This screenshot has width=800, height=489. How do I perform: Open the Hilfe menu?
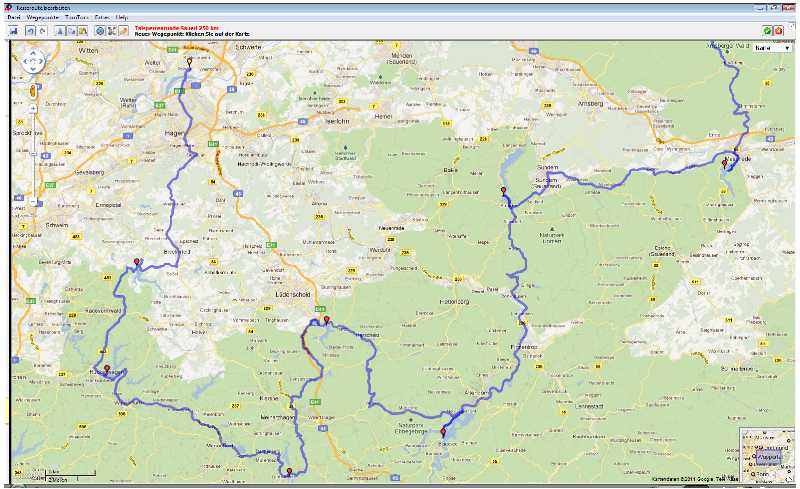point(122,18)
